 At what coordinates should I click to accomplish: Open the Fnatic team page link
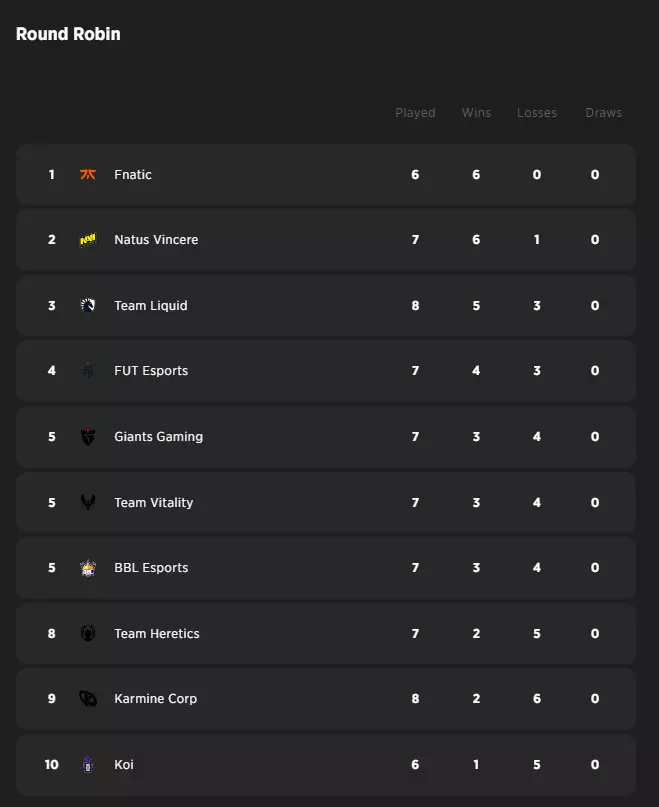pos(132,174)
